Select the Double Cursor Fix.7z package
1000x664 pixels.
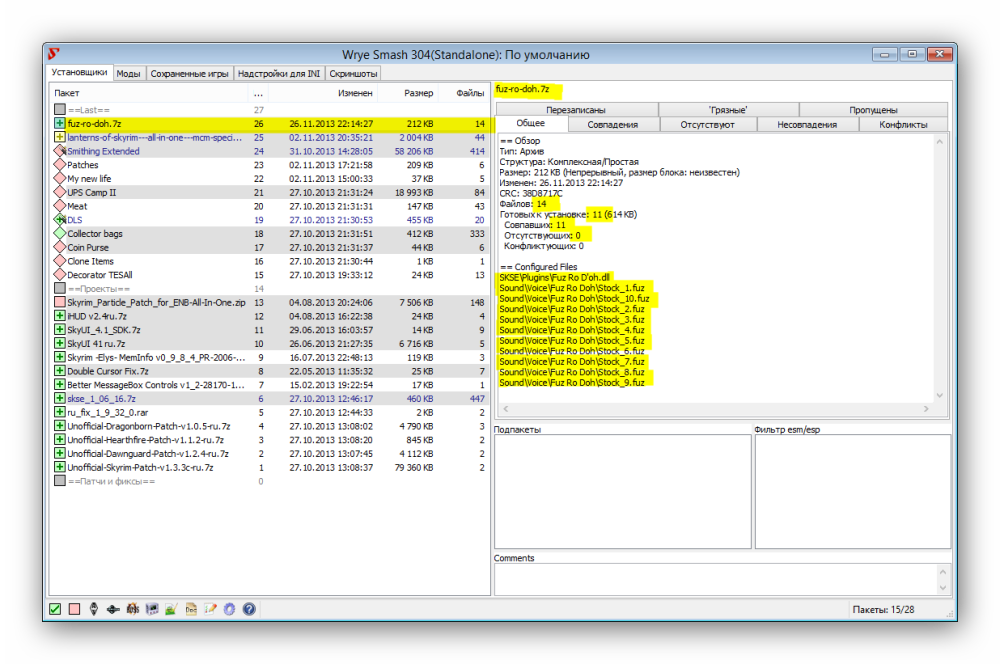pyautogui.click(x=269, y=371)
